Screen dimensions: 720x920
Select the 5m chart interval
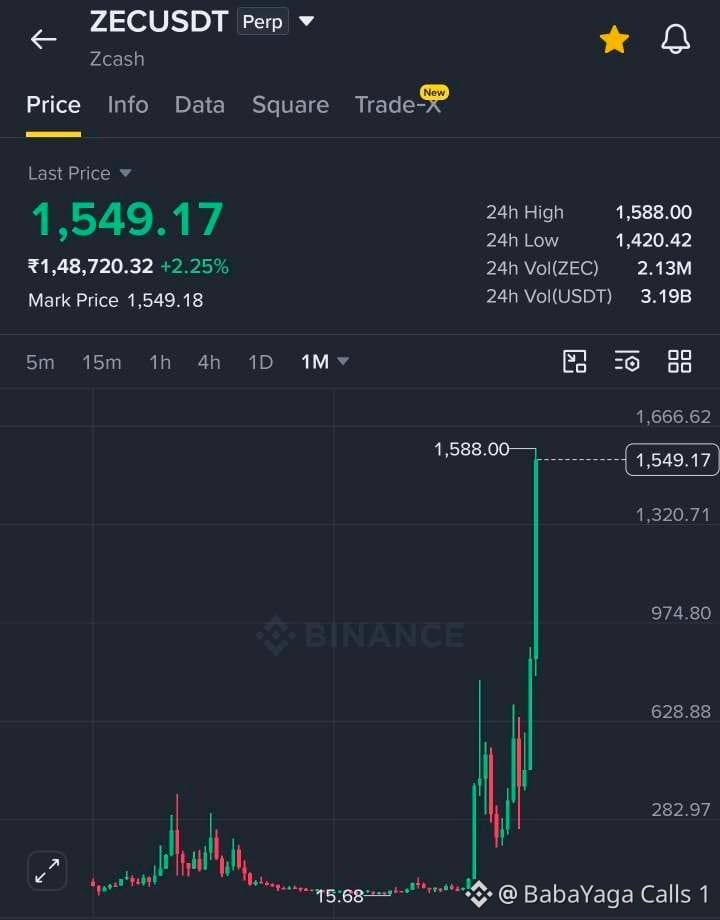[x=40, y=363]
